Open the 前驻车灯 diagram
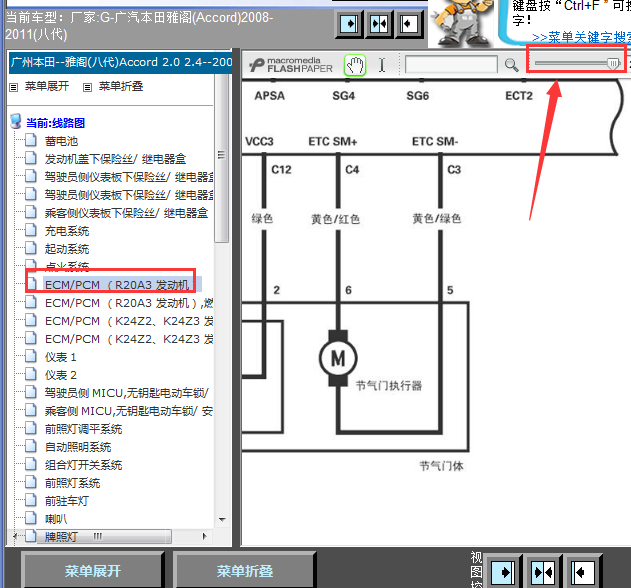 [67, 501]
